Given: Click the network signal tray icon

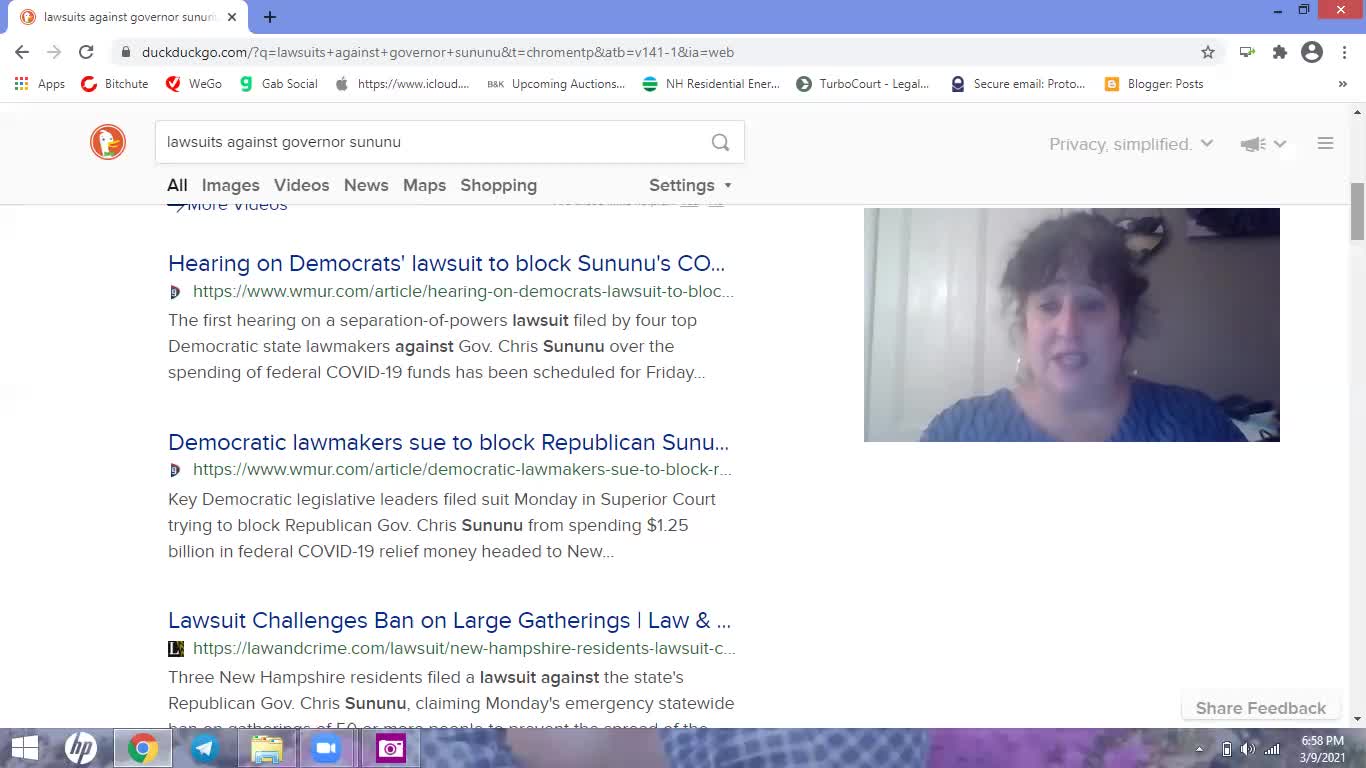Looking at the screenshot, I should click(1272, 749).
